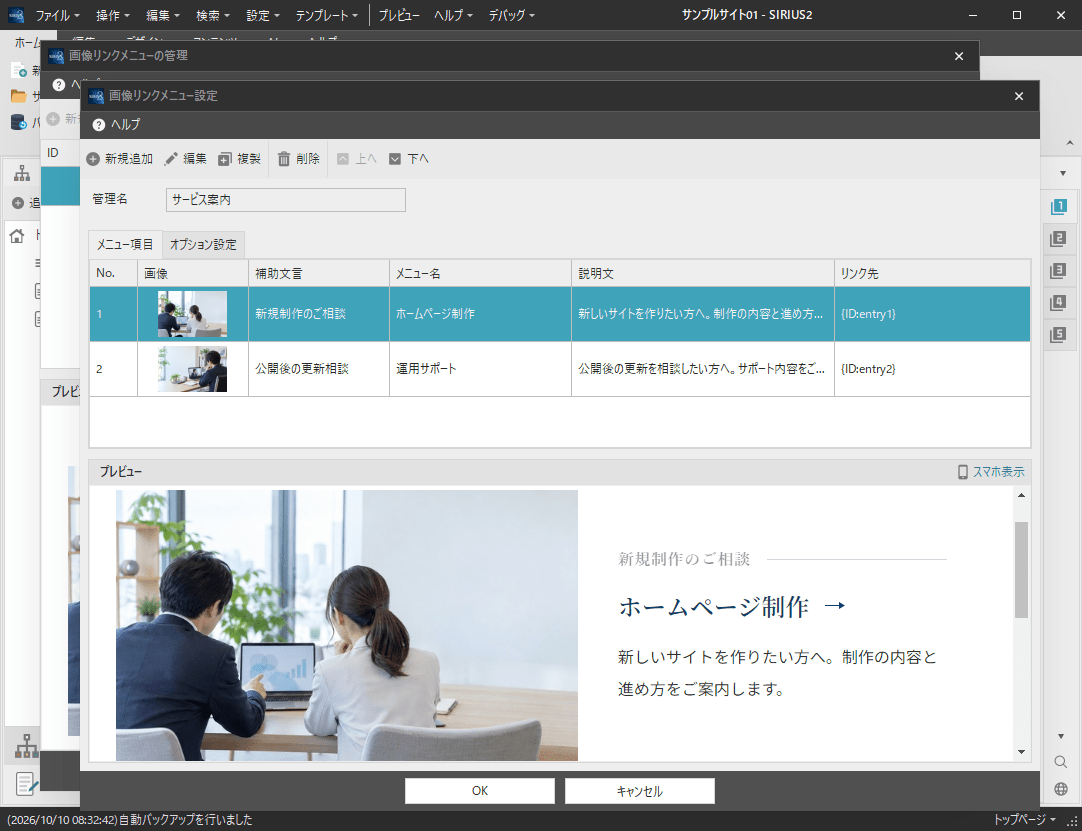Click the preview pane scrollbar thumb
Image resolution: width=1082 pixels, height=831 pixels.
click(x=1021, y=569)
